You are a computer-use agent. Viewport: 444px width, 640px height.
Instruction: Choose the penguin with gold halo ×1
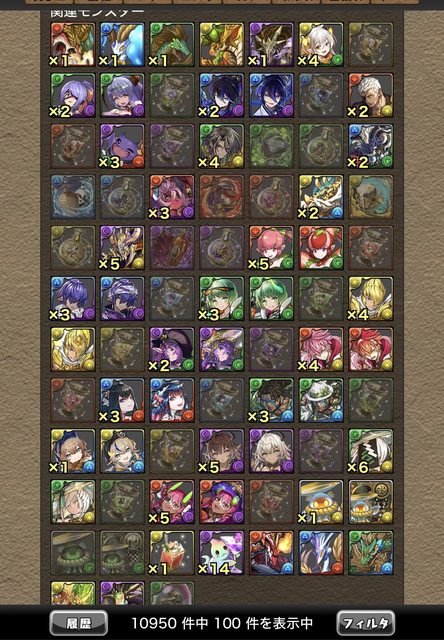point(321,502)
